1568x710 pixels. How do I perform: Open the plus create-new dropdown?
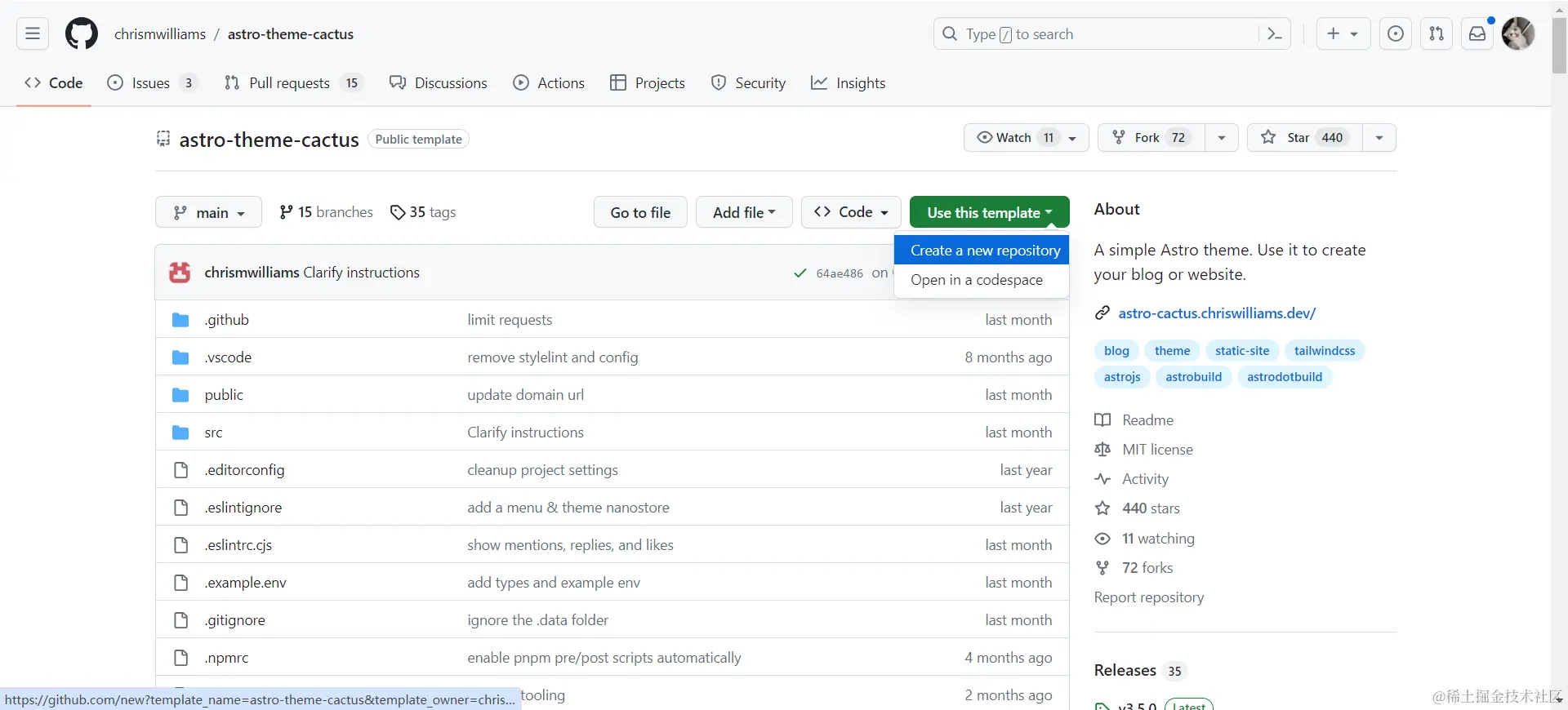coord(1343,34)
